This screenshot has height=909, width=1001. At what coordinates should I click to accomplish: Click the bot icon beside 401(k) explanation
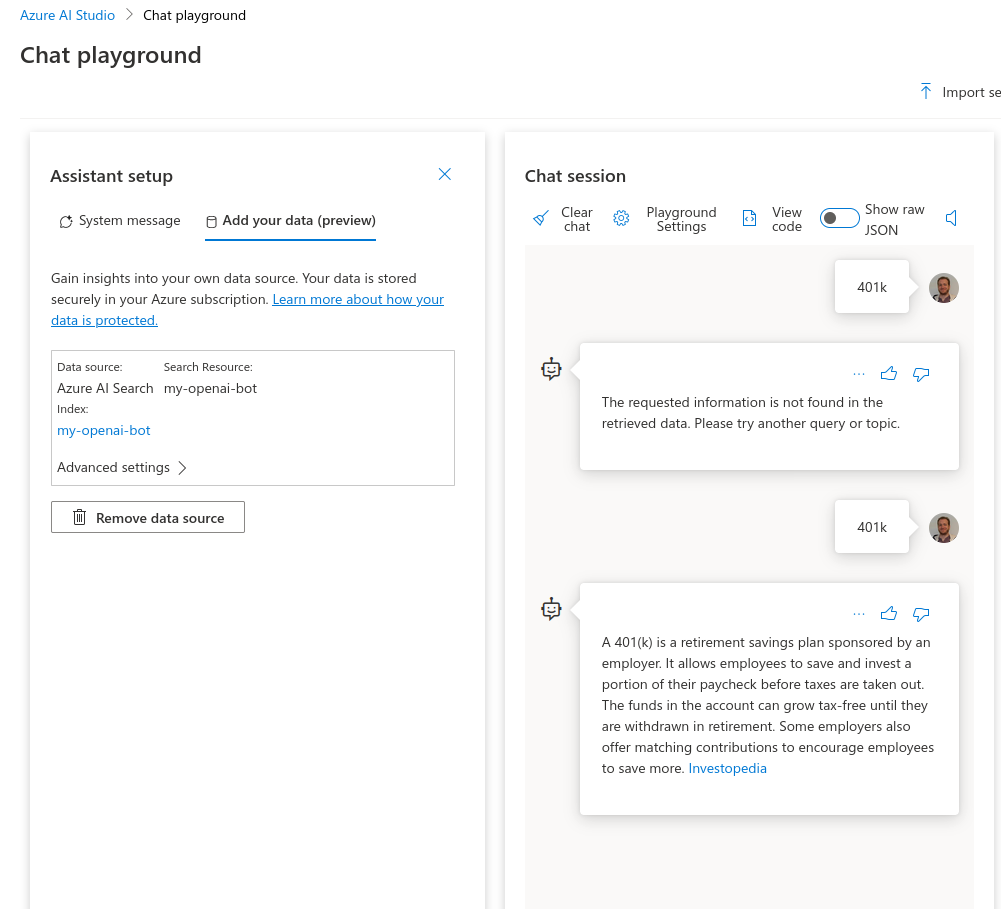[551, 609]
